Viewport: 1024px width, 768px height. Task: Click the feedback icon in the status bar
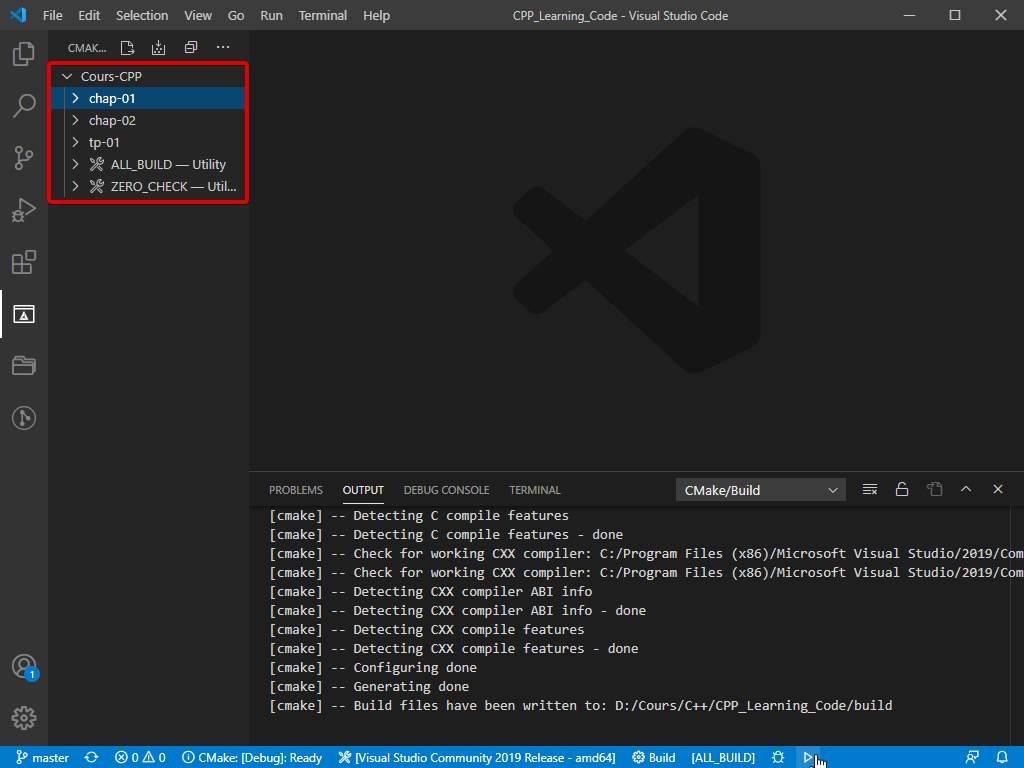coord(972,758)
